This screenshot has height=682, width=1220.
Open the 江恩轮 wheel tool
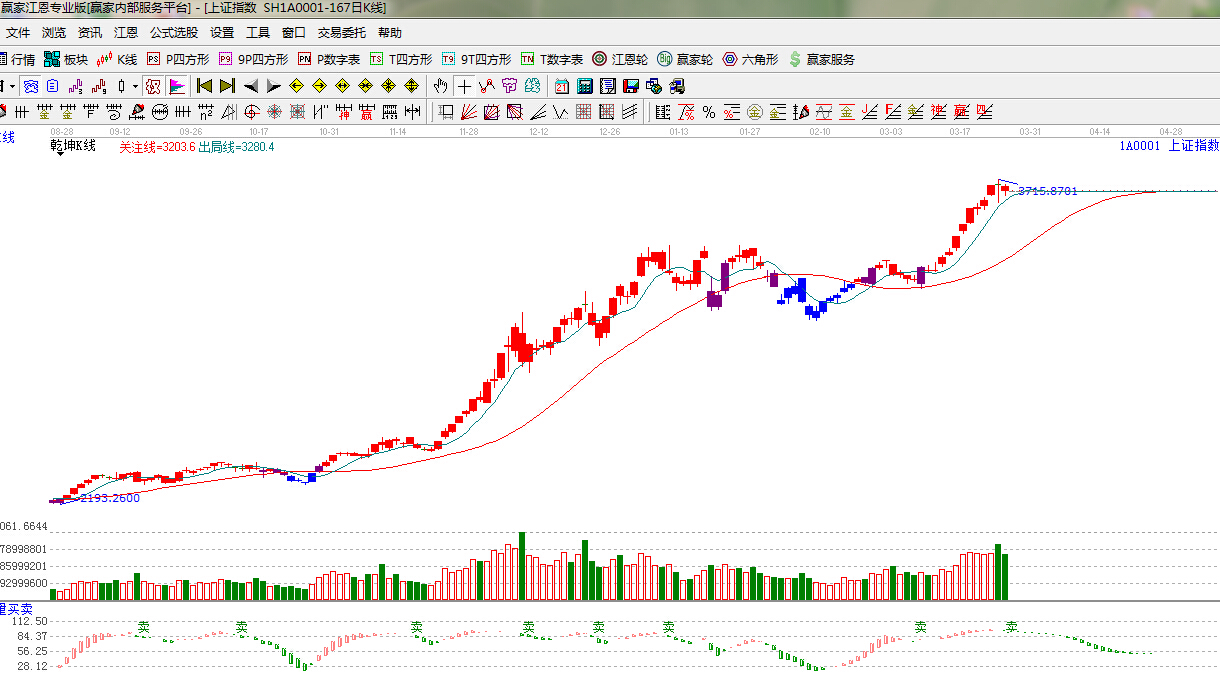click(x=620, y=59)
